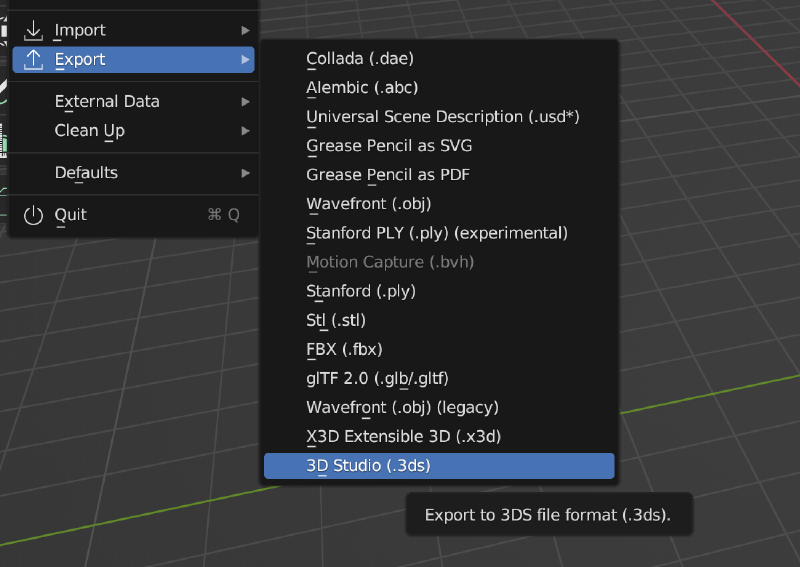Choose Grease Pencil as SVG
Viewport: 800px width, 567px height.
point(439,146)
